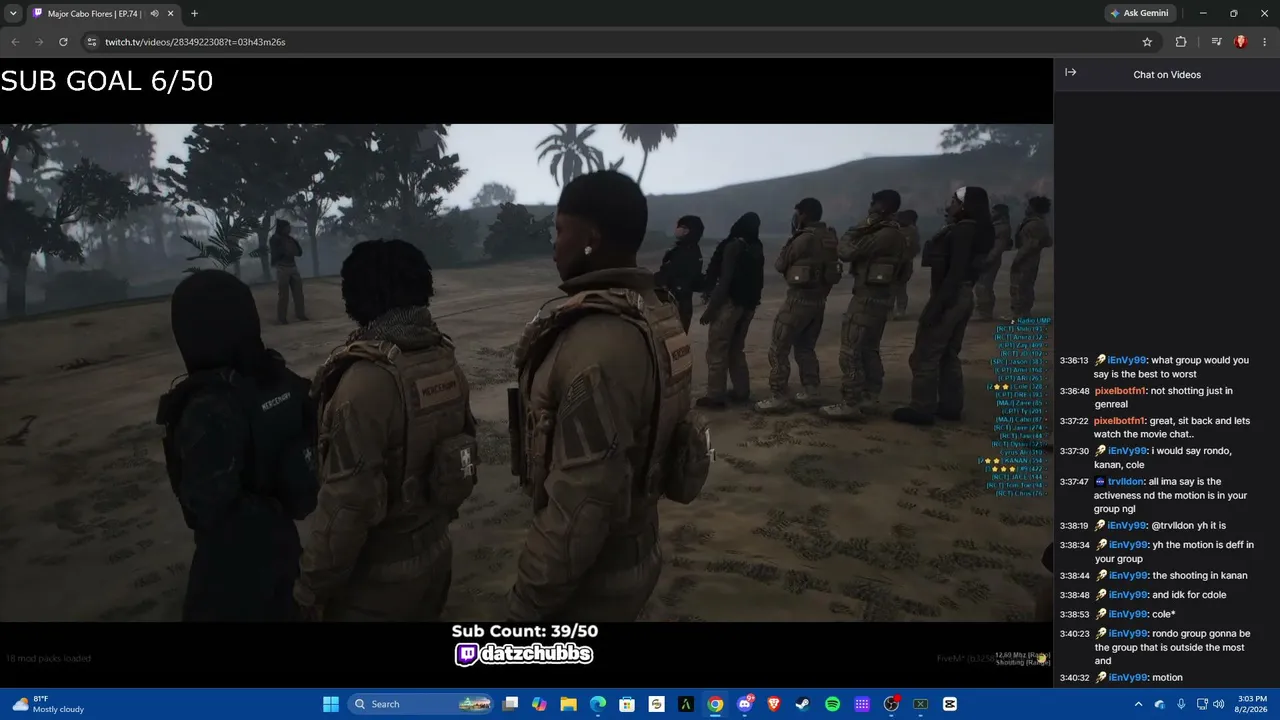Open the Windows Start menu

331,704
